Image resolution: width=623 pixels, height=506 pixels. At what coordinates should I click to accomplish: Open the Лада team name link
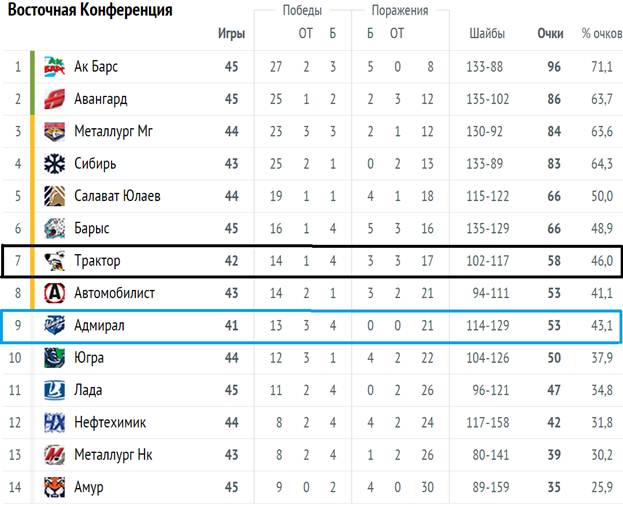[88, 390]
